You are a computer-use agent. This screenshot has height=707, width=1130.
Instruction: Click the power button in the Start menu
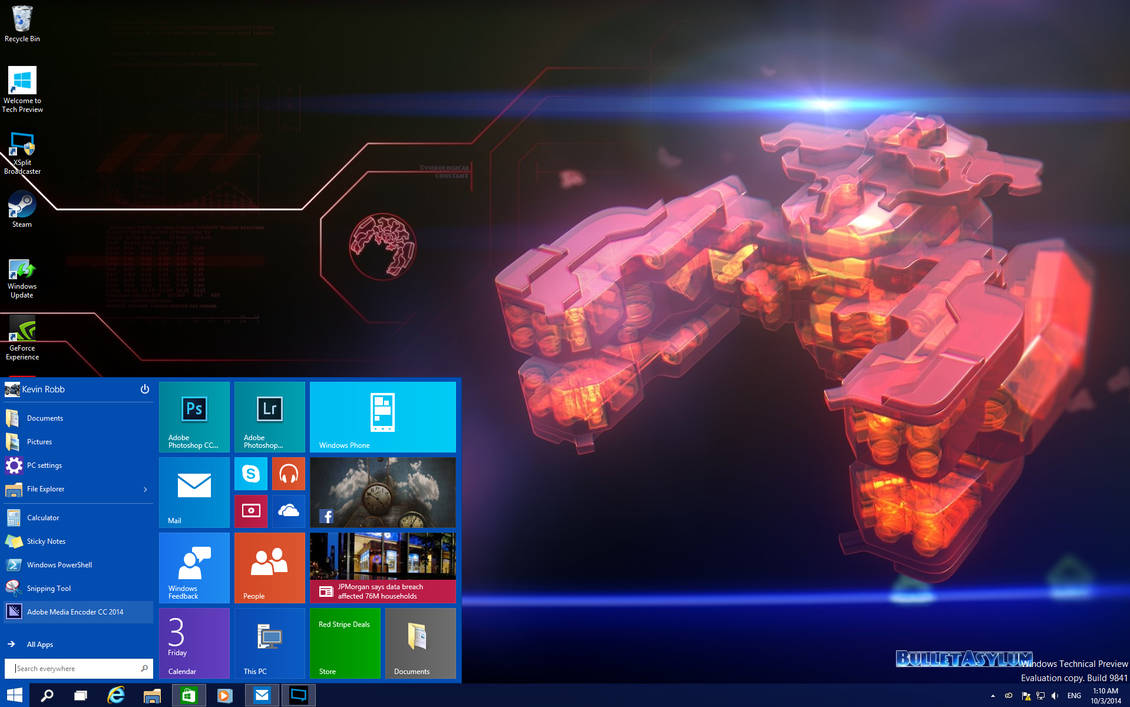pyautogui.click(x=145, y=389)
